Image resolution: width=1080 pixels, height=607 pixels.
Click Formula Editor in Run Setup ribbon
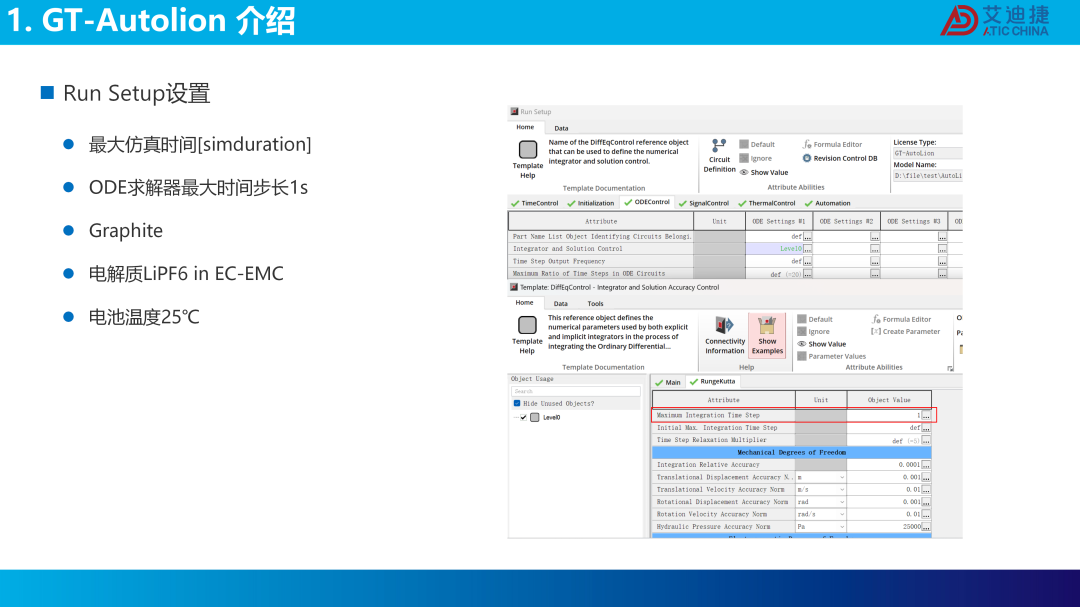pos(832,145)
